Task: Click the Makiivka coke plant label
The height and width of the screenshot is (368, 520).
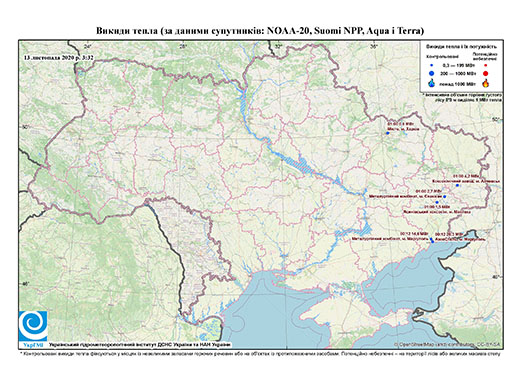Action: [437, 209]
